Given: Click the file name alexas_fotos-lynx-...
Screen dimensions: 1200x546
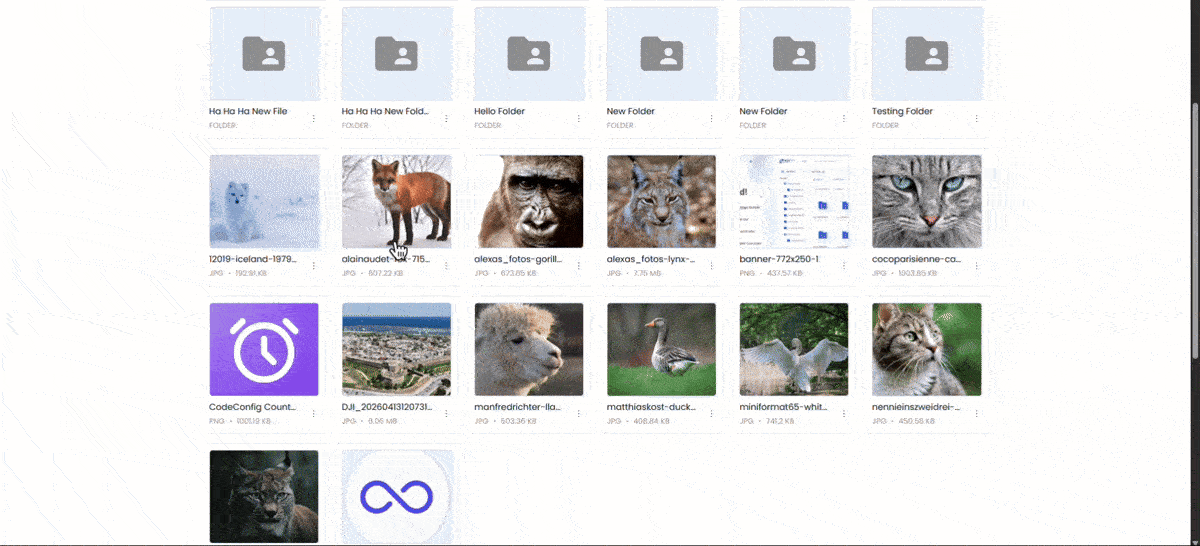Looking at the screenshot, I should coord(651,259).
